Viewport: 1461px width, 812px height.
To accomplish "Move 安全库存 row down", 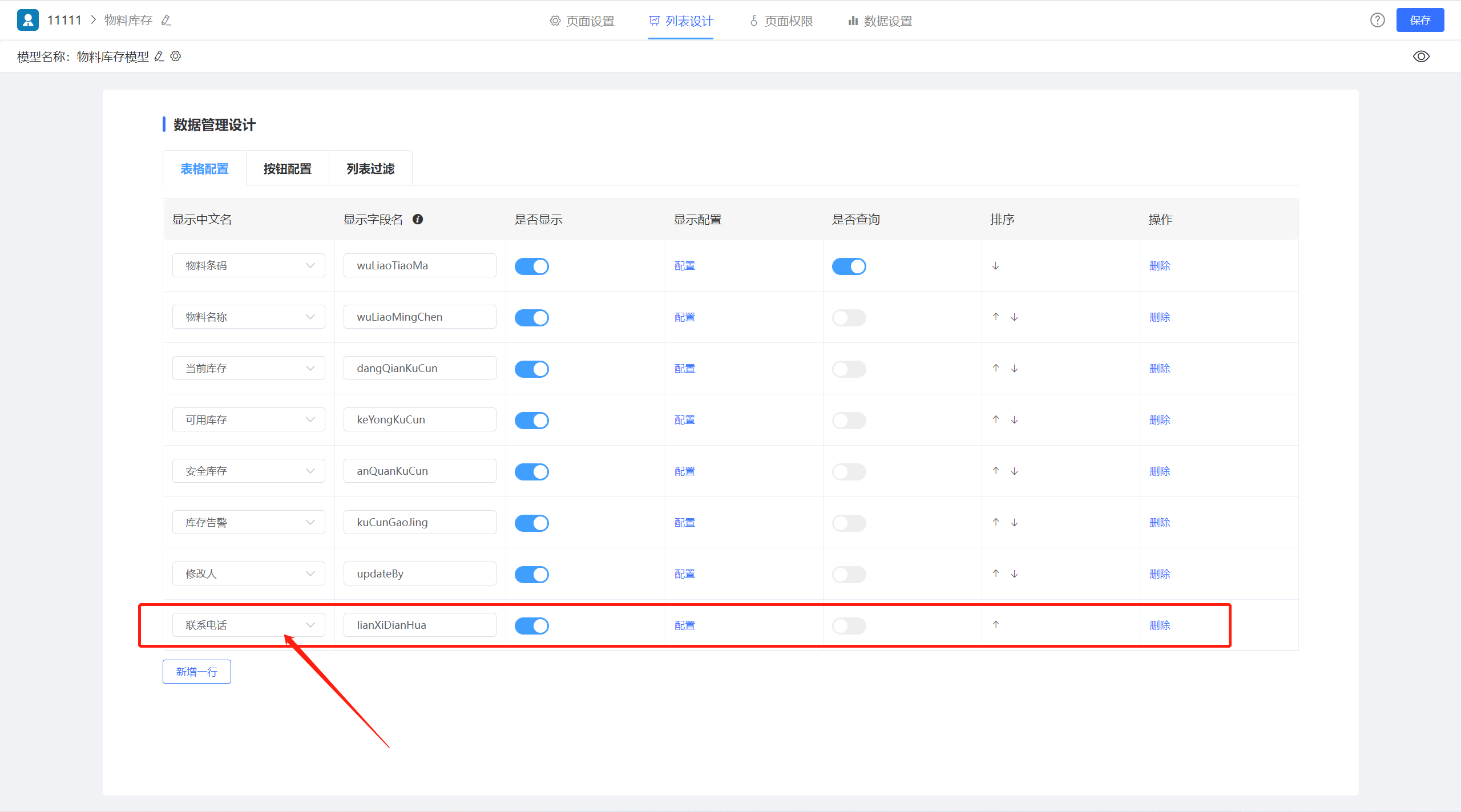I will (1014, 471).
